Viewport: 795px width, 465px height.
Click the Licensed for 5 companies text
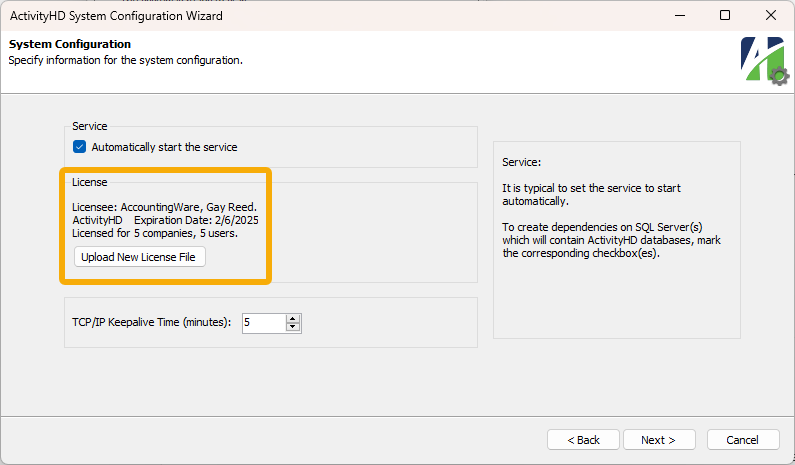coord(155,233)
